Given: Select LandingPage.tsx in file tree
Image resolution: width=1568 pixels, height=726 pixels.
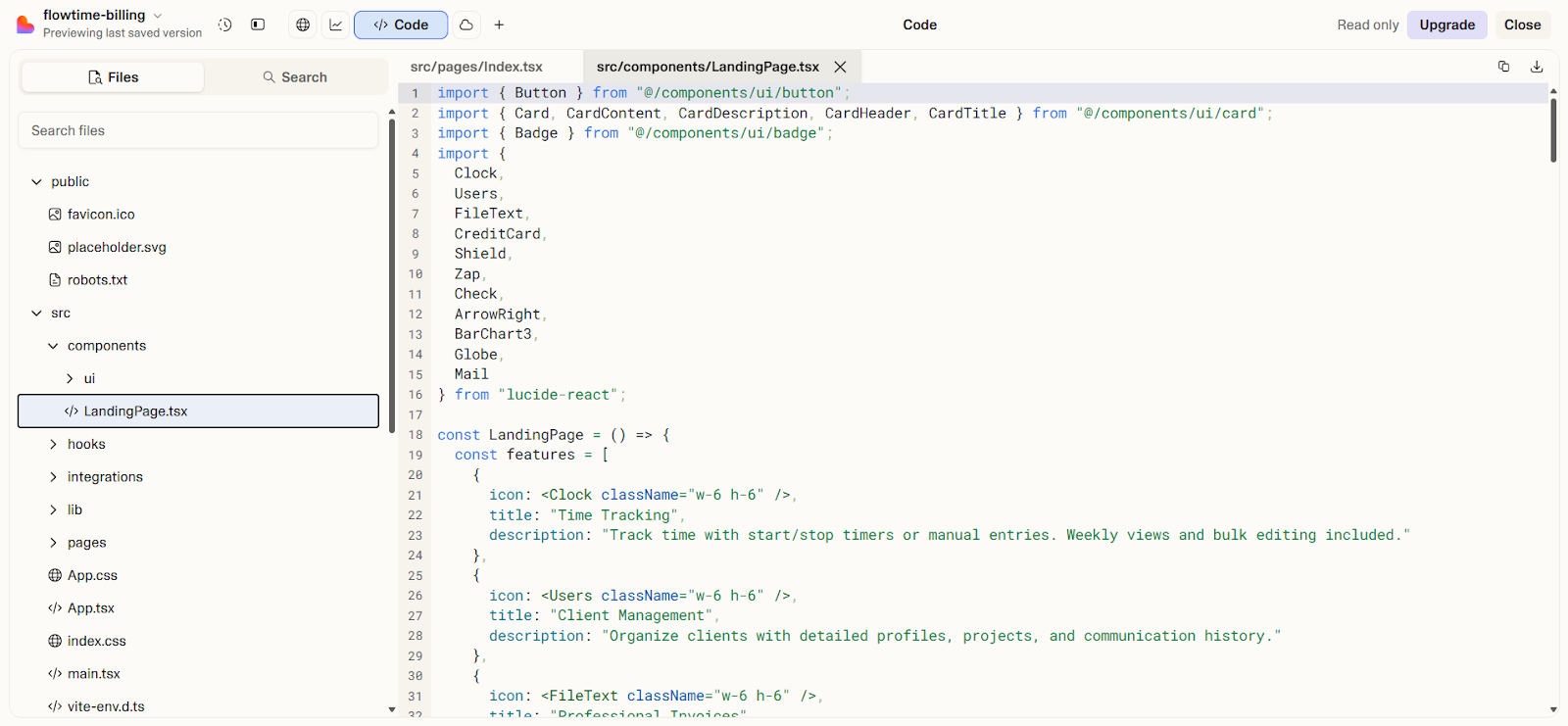Looking at the screenshot, I should 198,411.
